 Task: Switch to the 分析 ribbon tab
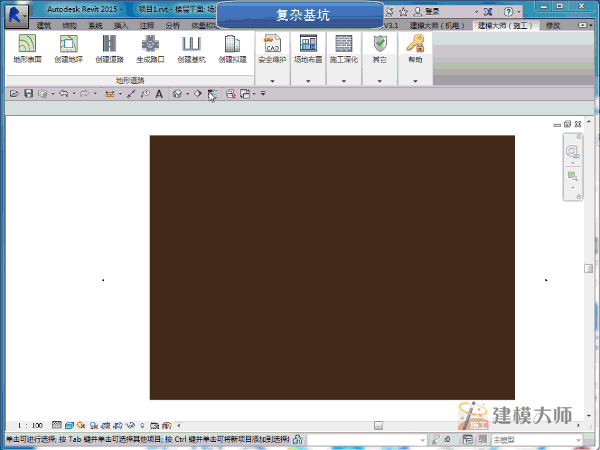pos(173,26)
